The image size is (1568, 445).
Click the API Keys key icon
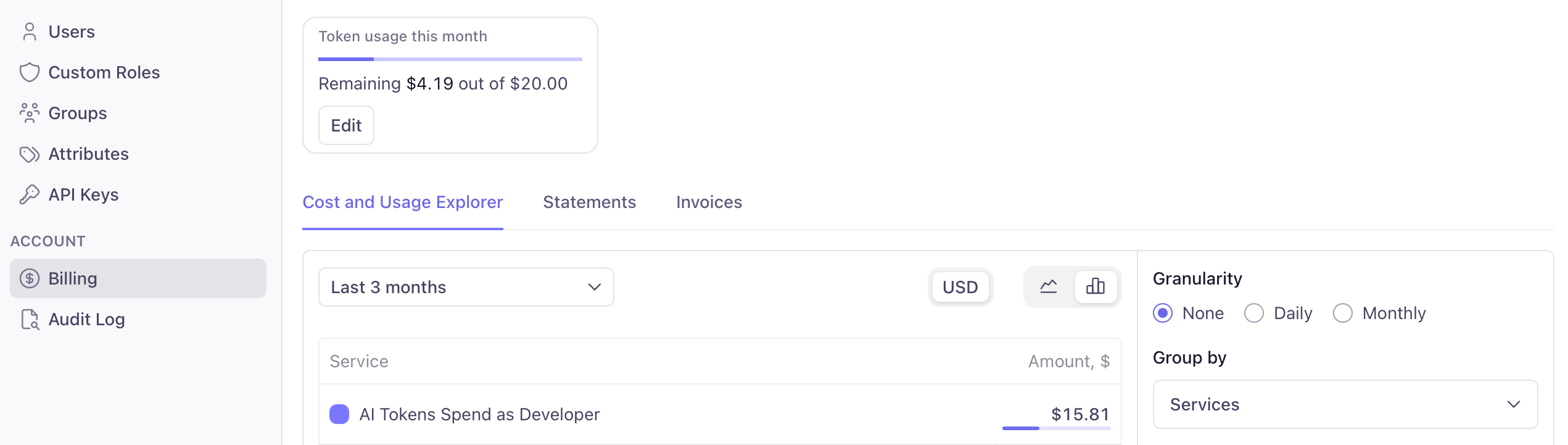29,194
